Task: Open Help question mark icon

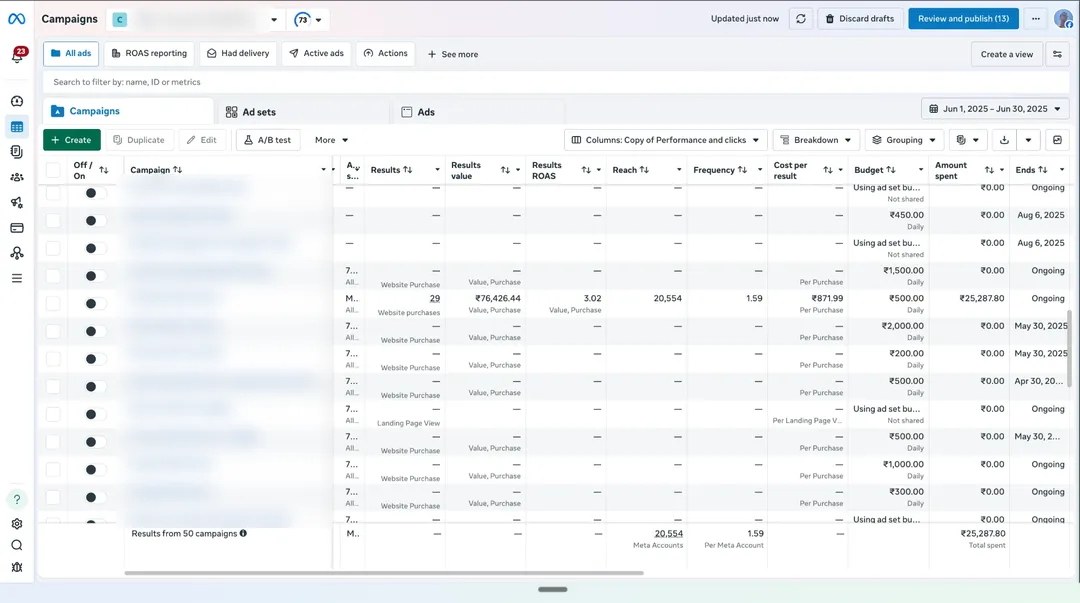Action: 17,499
